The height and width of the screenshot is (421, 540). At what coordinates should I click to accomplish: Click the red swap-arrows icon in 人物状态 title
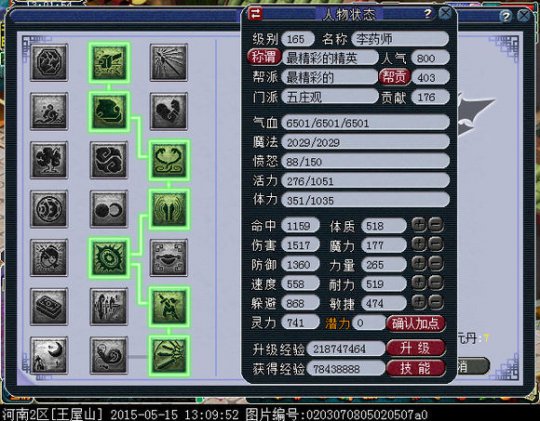[256, 14]
